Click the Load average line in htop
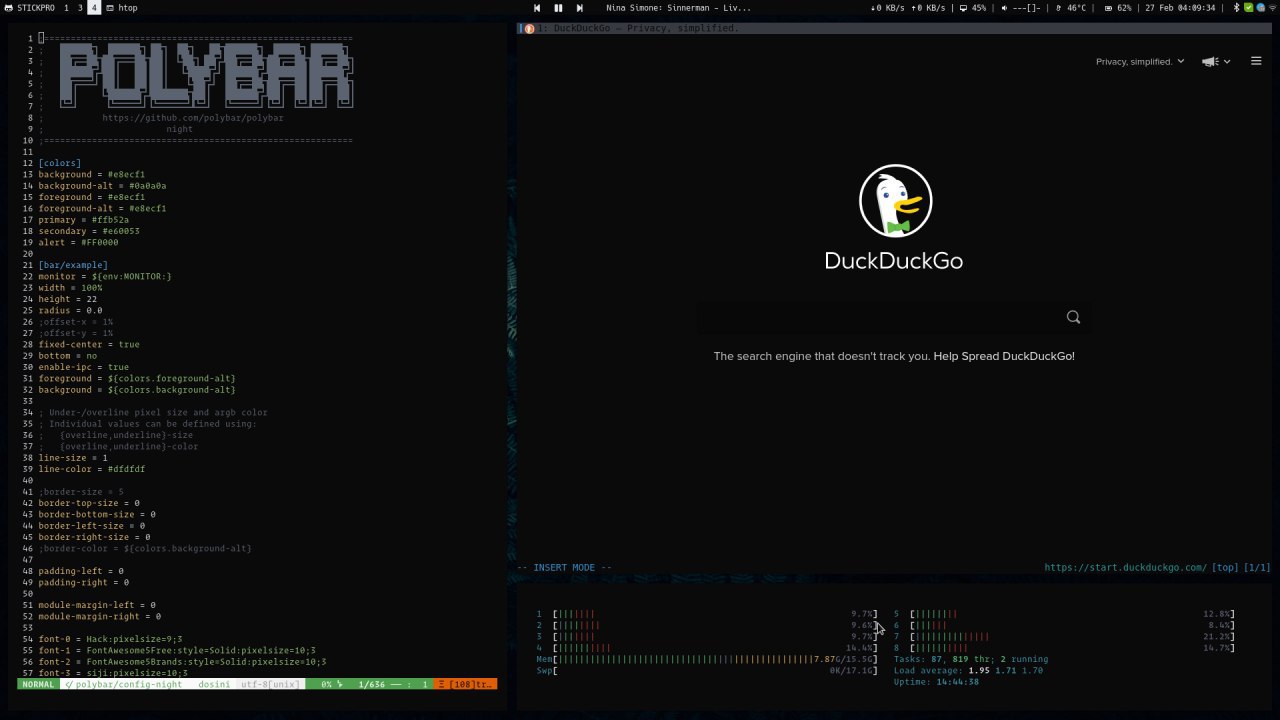The width and height of the screenshot is (1280, 720). [x=968, y=670]
